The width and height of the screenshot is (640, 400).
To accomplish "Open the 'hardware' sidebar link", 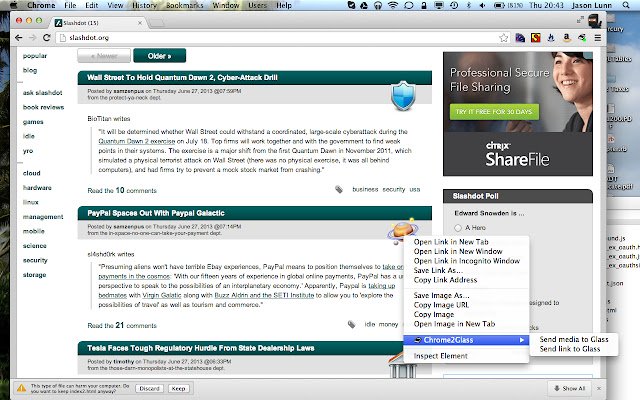I will coord(37,188).
